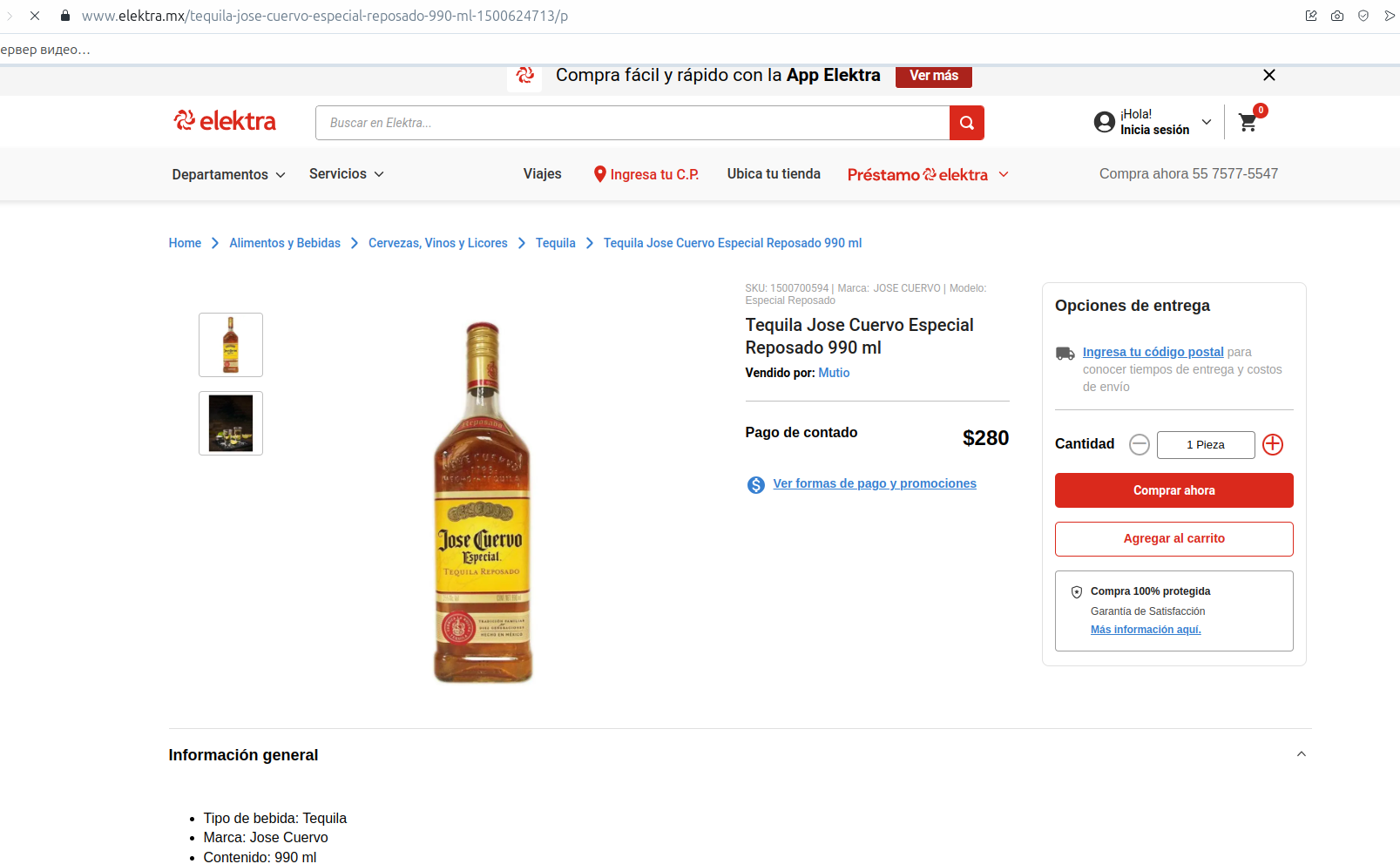Click the browser address bar URL

pos(325,16)
